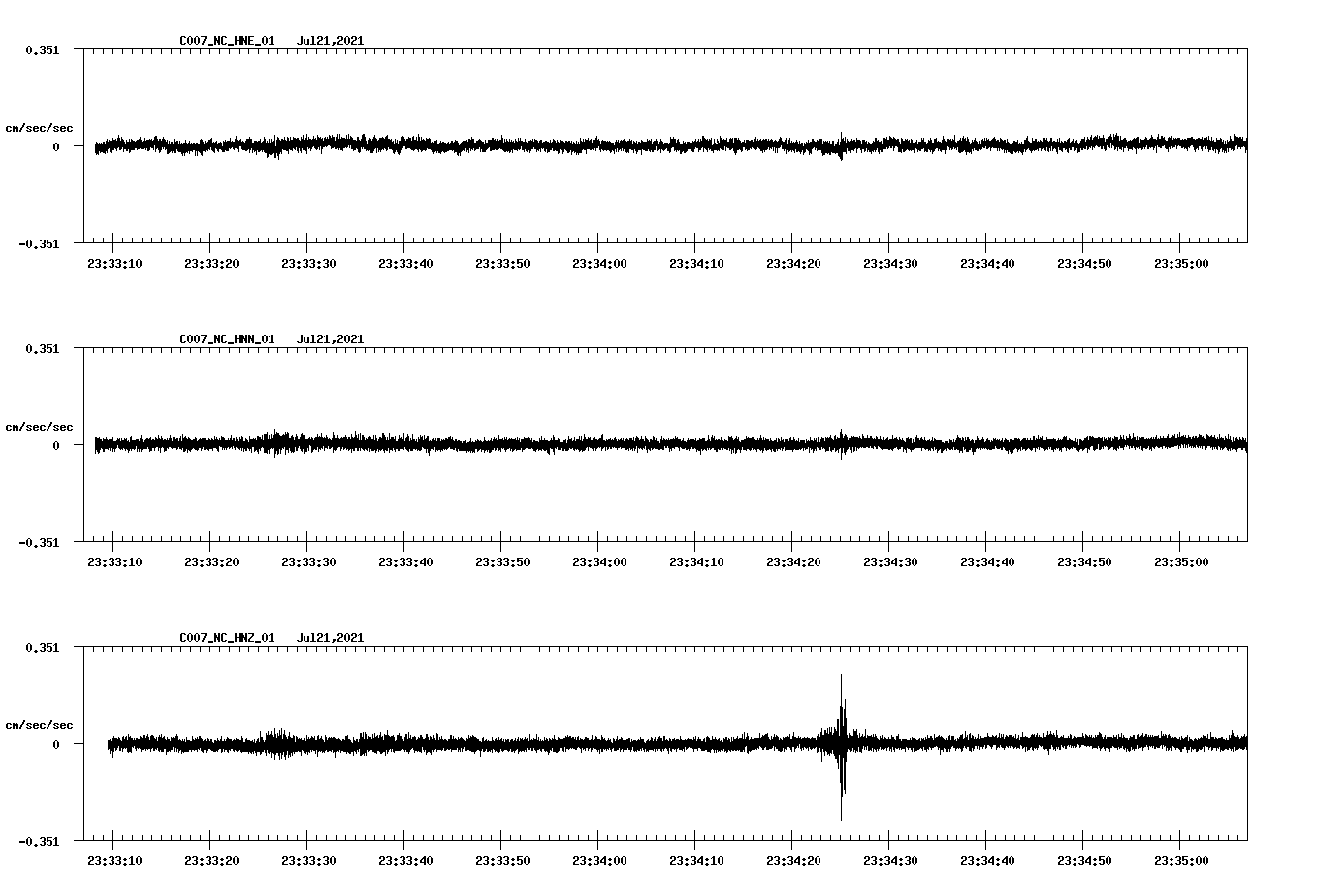Click the C007_NC_HNE_01 channel title
1317x896 pixels.
tap(227, 41)
